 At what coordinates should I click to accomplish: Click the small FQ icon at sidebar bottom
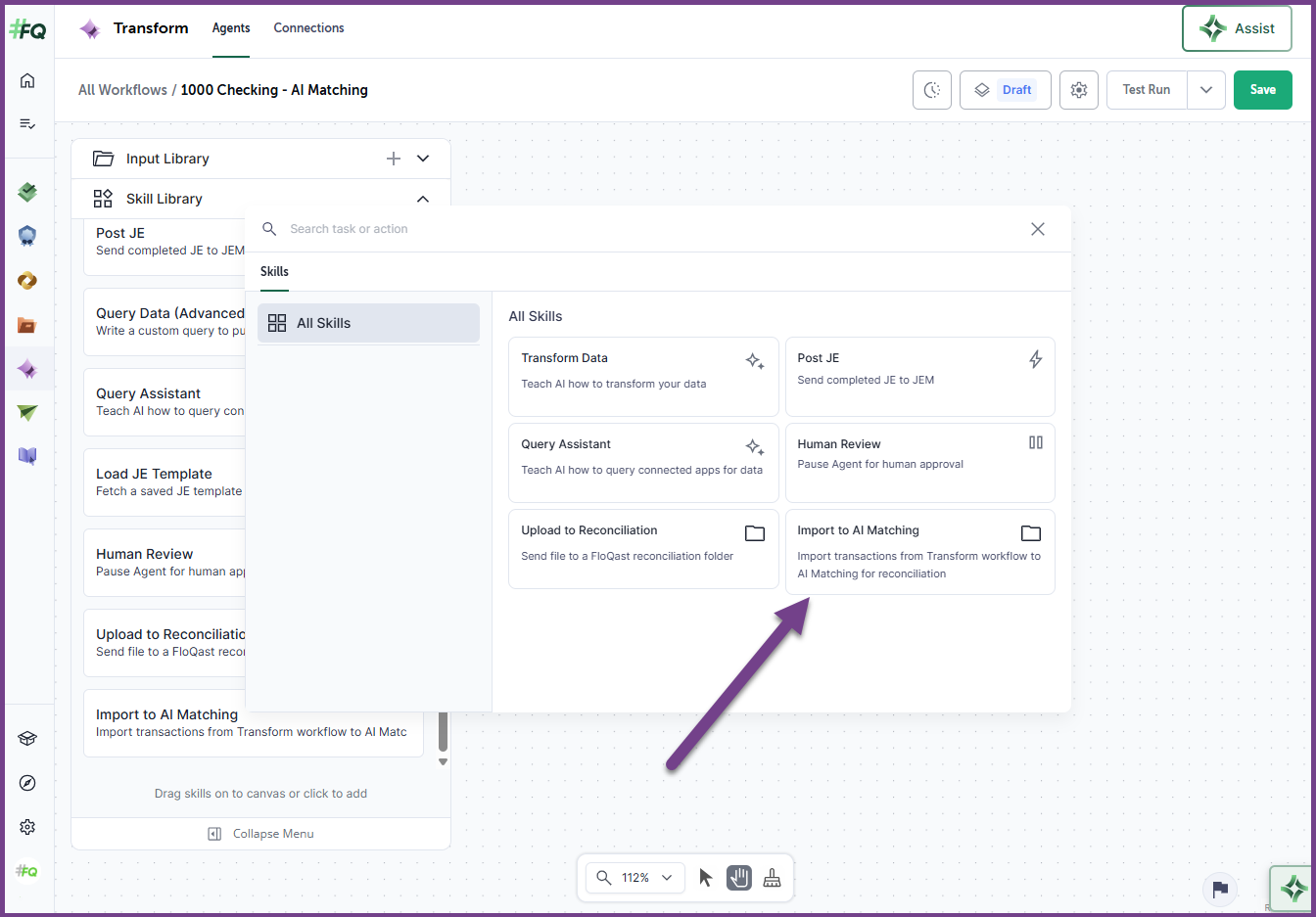coord(27,871)
